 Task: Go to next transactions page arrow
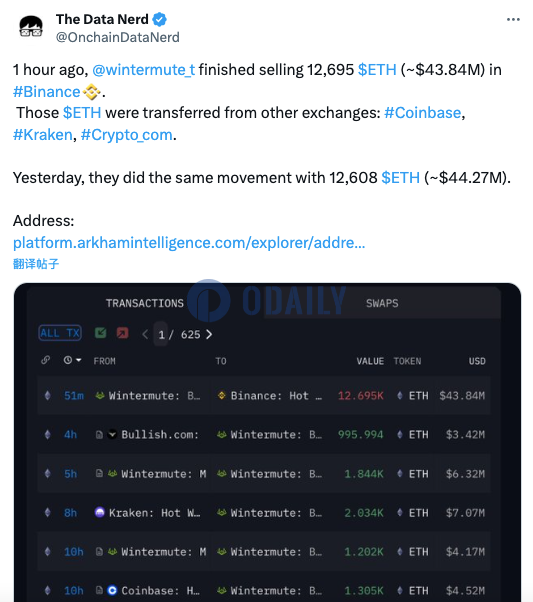(x=209, y=334)
